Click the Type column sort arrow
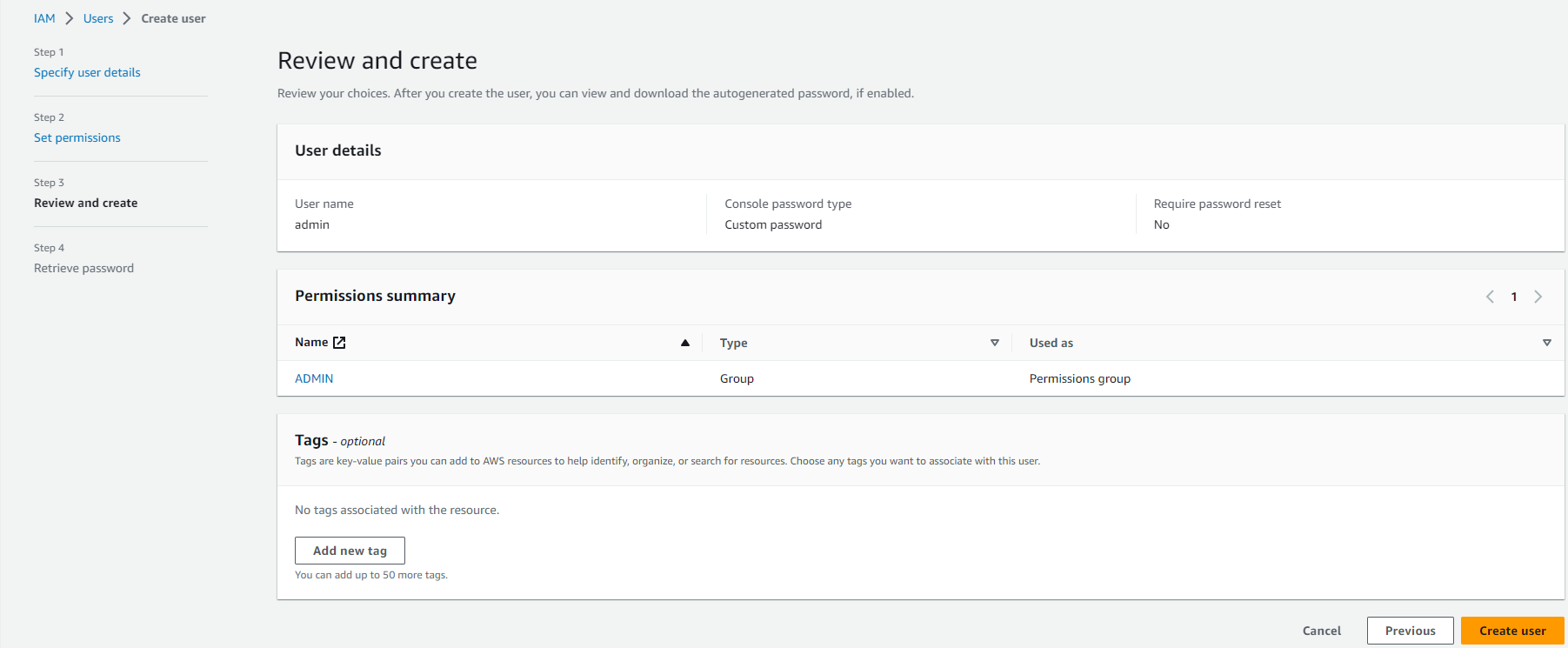The width and height of the screenshot is (1568, 648). click(x=994, y=343)
